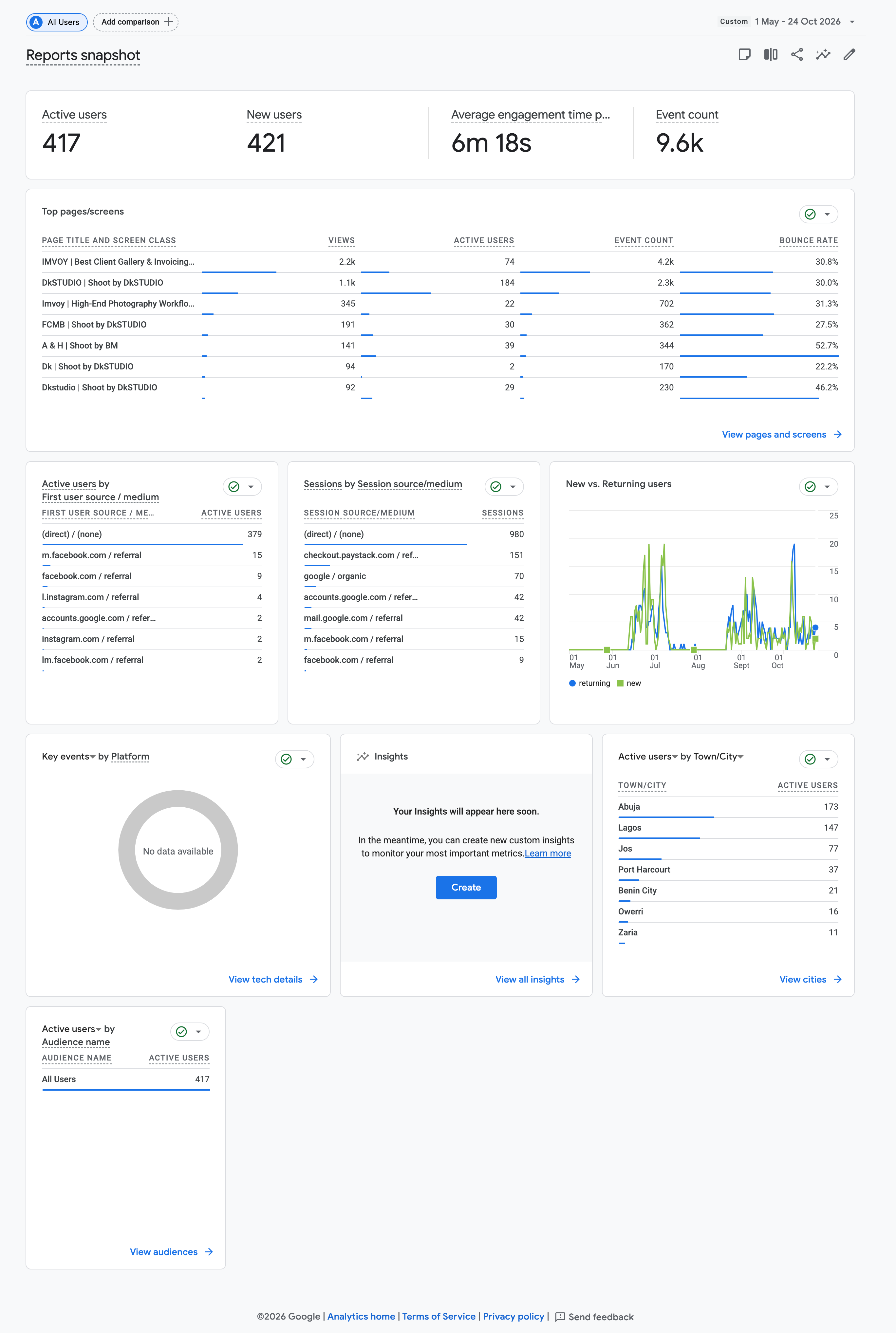Open Key events metric selector

pos(68,757)
